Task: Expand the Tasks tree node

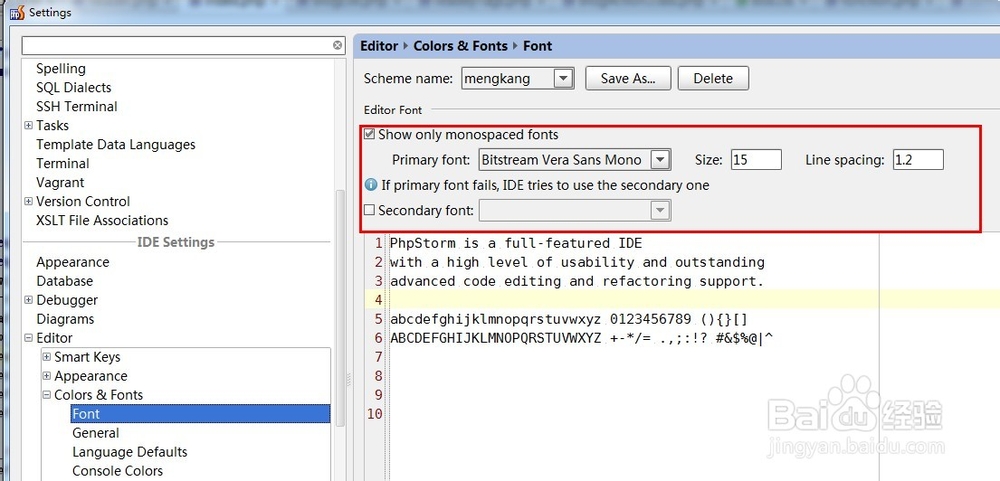Action: click(x=28, y=126)
